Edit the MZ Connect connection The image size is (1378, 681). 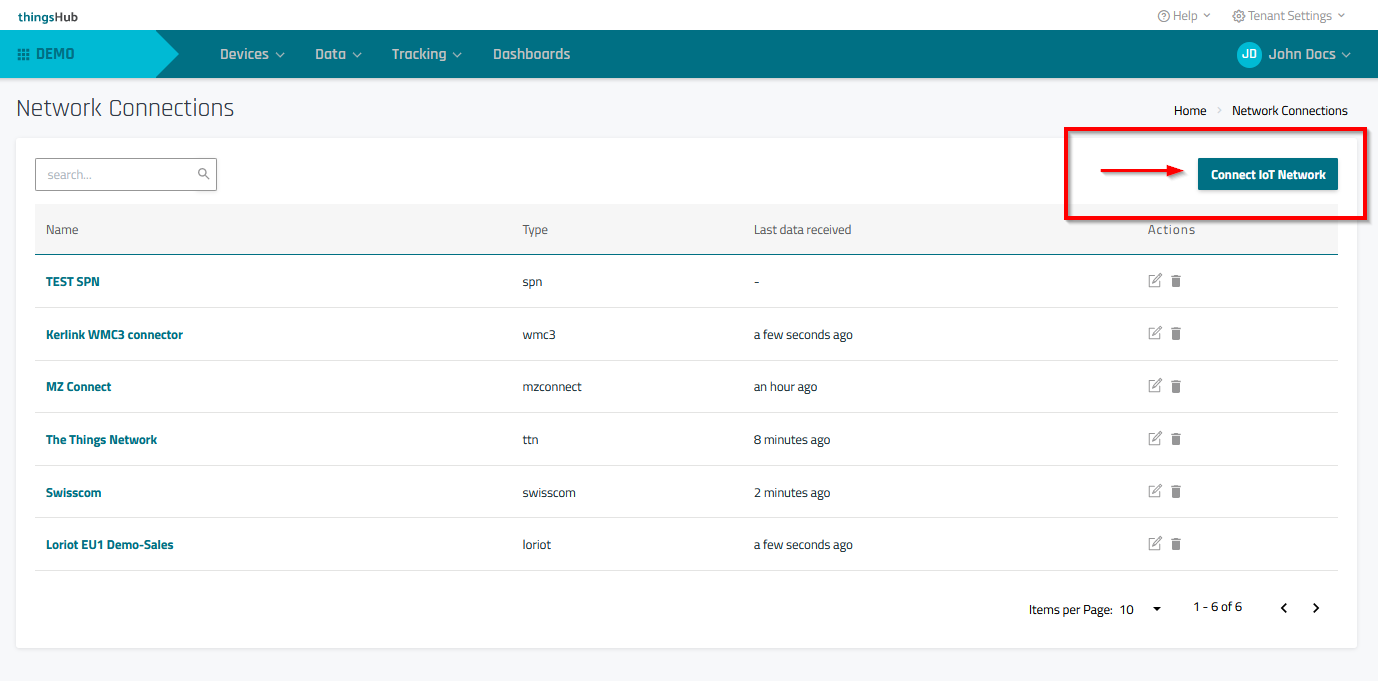(x=1155, y=386)
